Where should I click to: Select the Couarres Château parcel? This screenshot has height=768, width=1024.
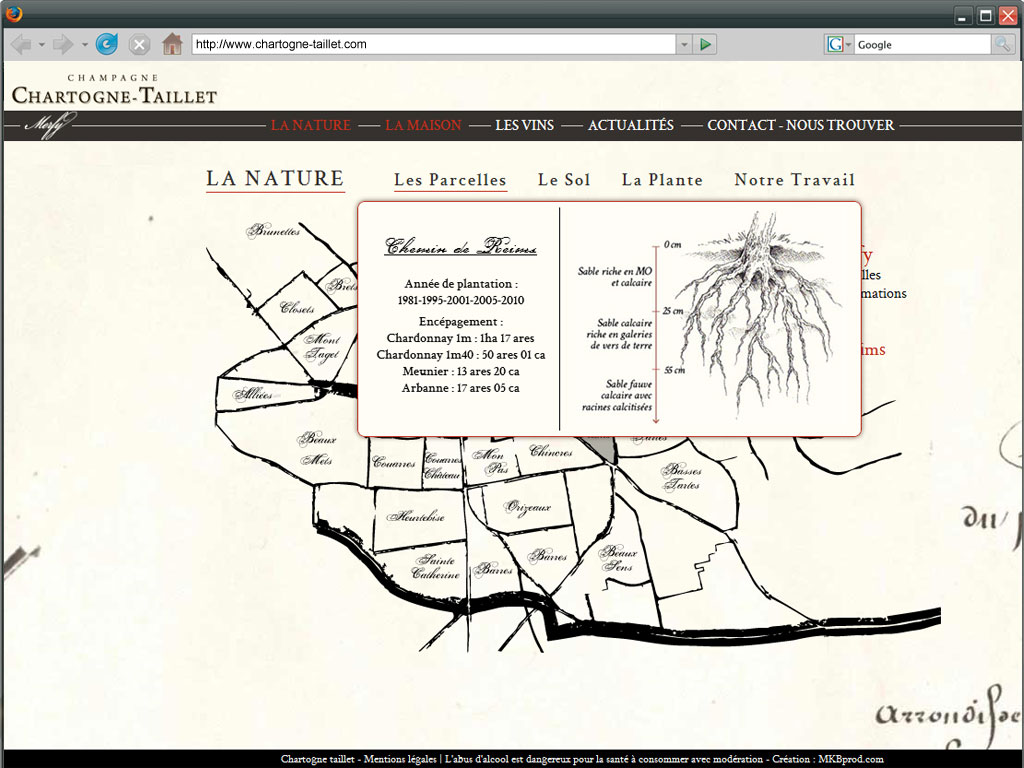pos(443,467)
